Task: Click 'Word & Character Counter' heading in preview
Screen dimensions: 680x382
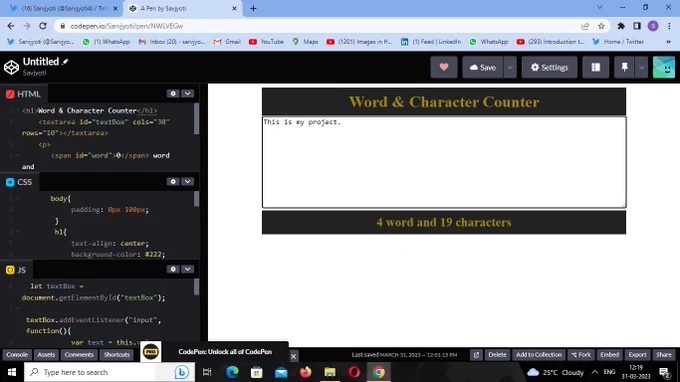Action: tap(444, 102)
